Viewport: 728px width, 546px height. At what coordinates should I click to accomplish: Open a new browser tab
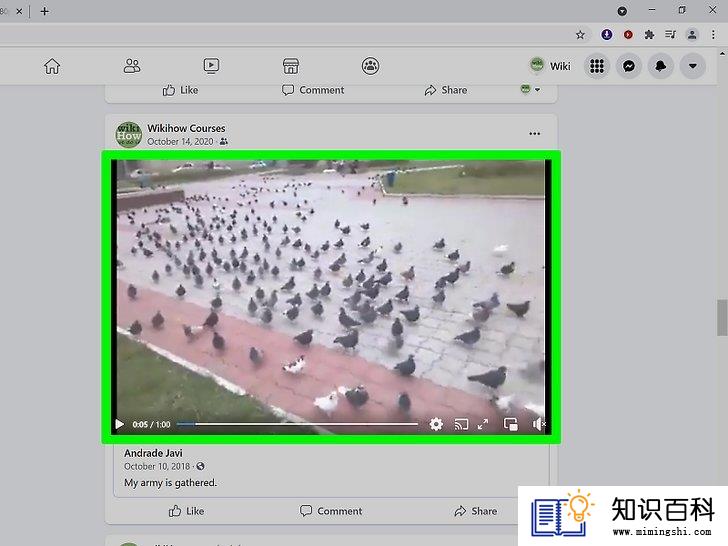coord(45,11)
